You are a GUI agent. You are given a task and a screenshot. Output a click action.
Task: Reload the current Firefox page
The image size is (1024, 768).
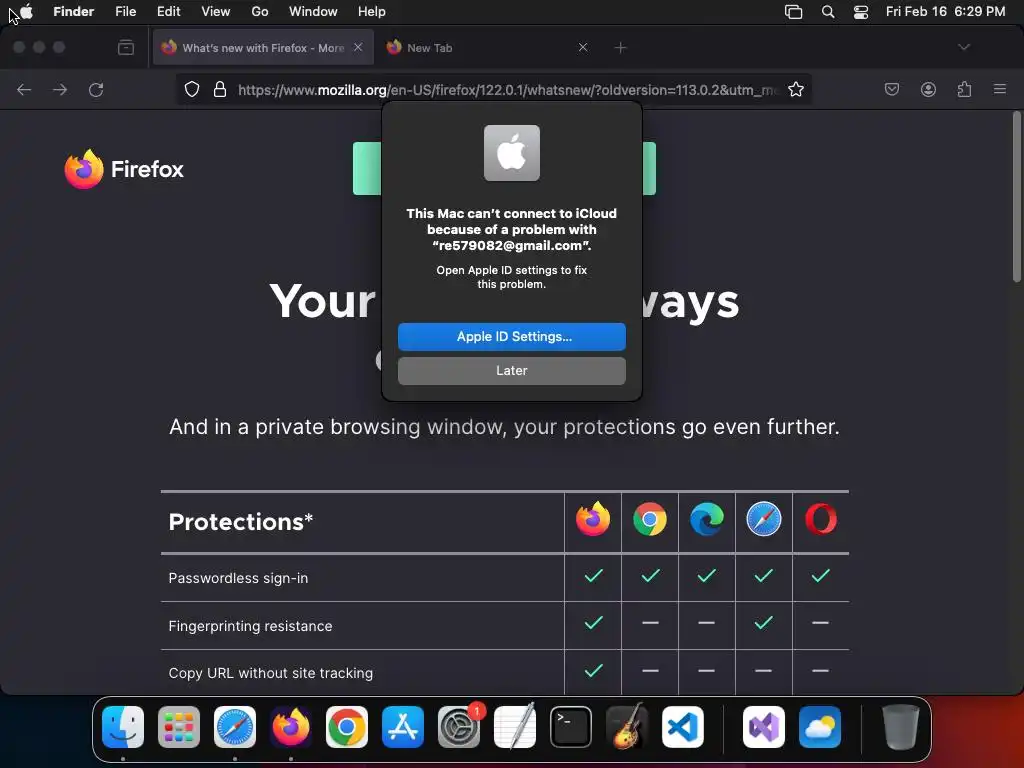[96, 89]
